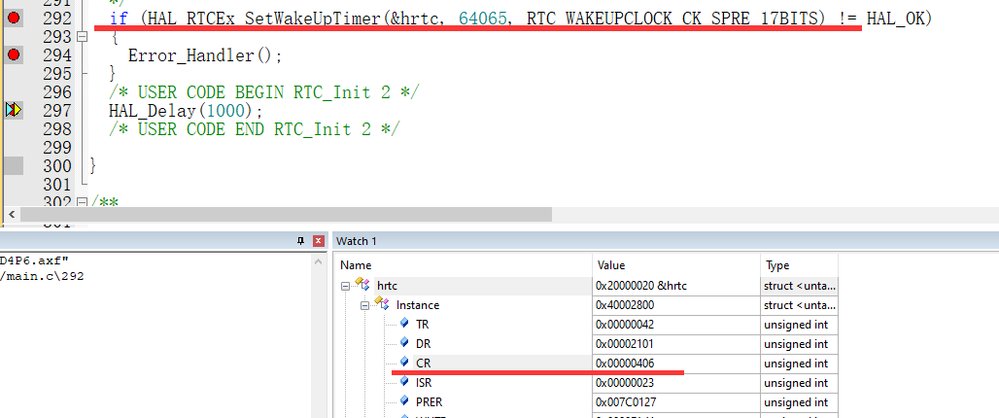Click the USER CODE BEGIN RTC_Init 2 comment
The width and height of the screenshot is (999, 418).
point(264,92)
